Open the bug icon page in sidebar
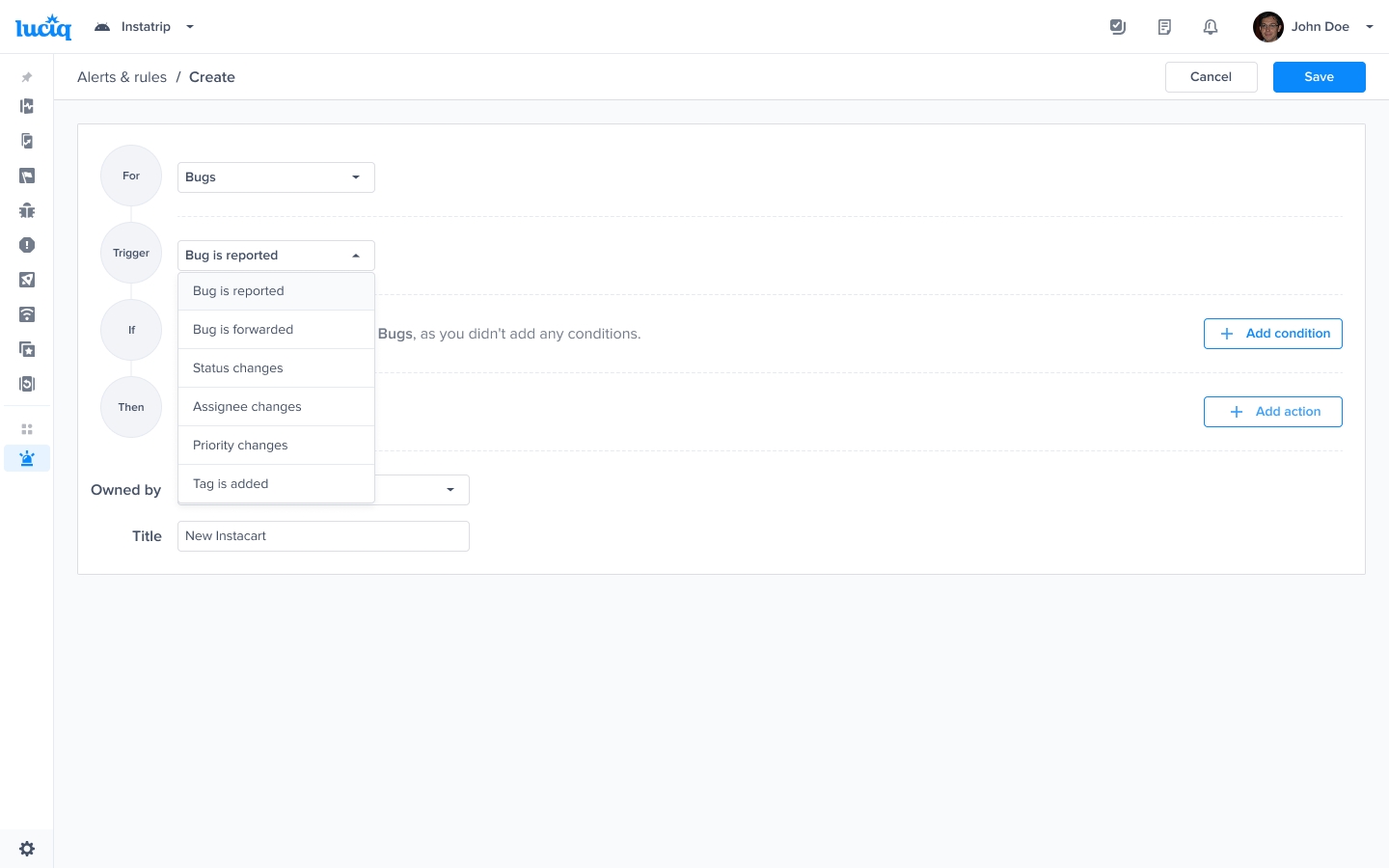 click(x=27, y=210)
